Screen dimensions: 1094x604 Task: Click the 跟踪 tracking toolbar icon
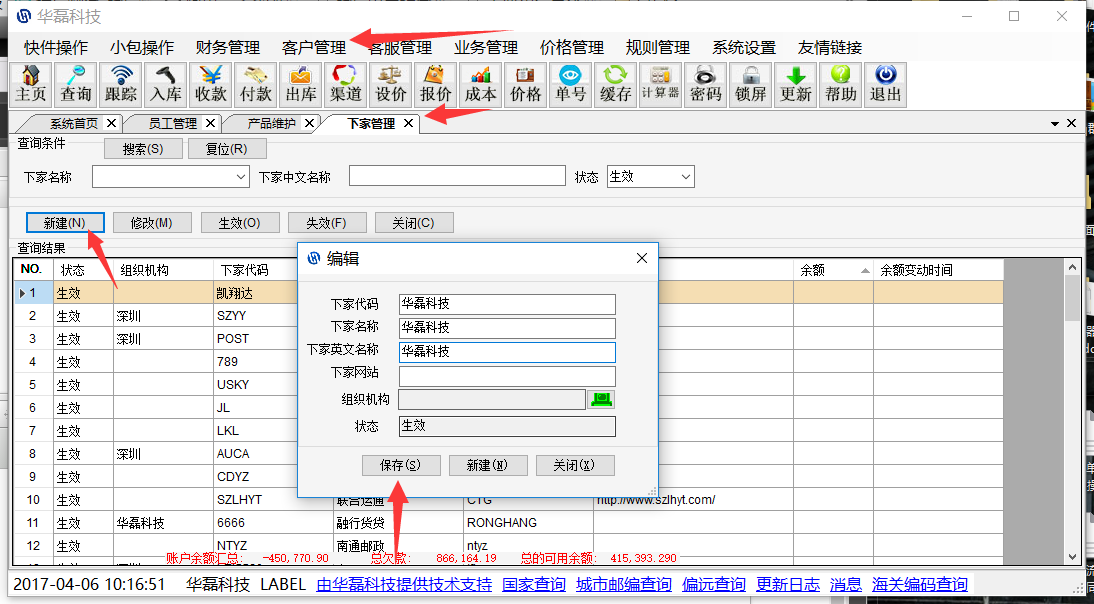pyautogui.click(x=121, y=84)
